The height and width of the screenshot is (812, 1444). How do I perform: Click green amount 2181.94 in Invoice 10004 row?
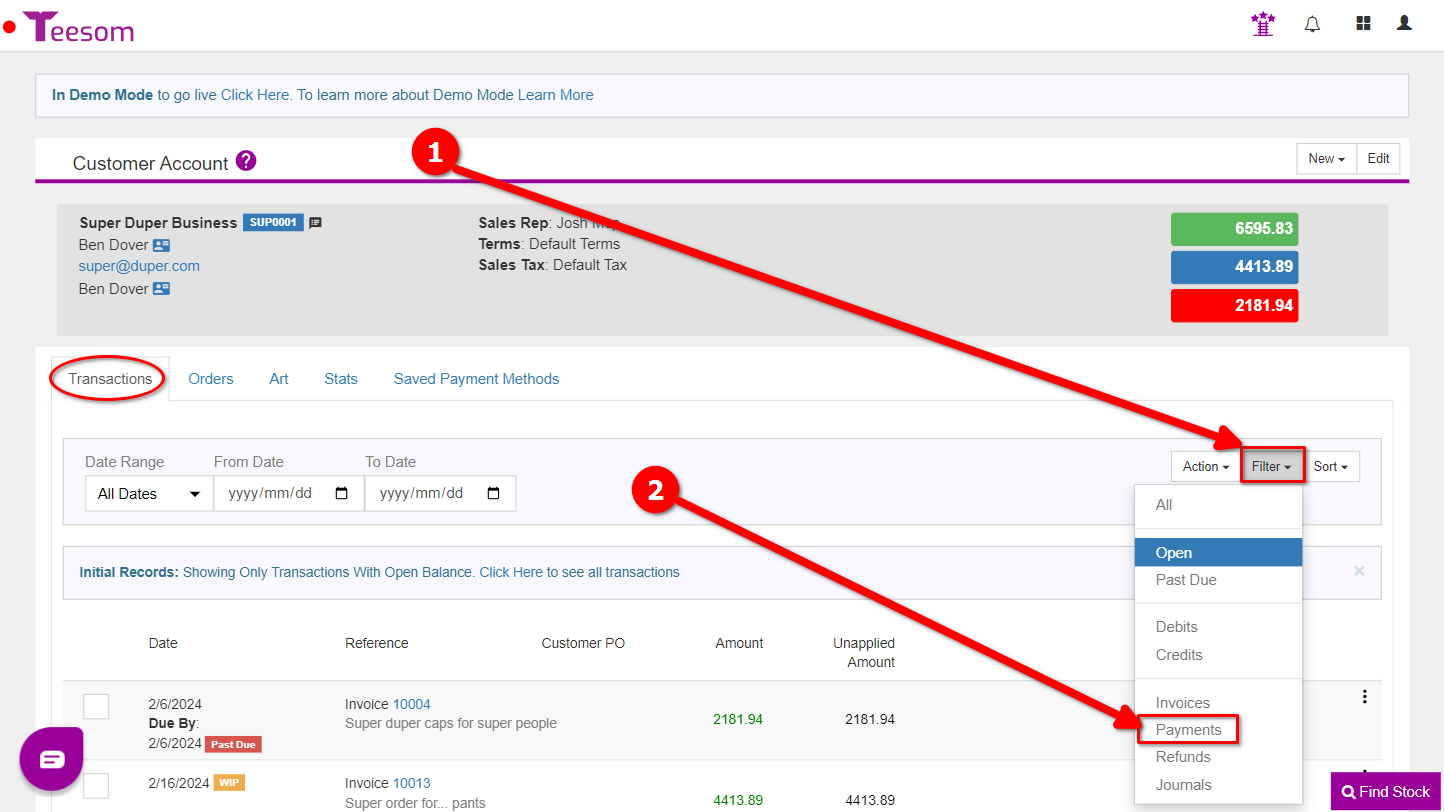[738, 719]
